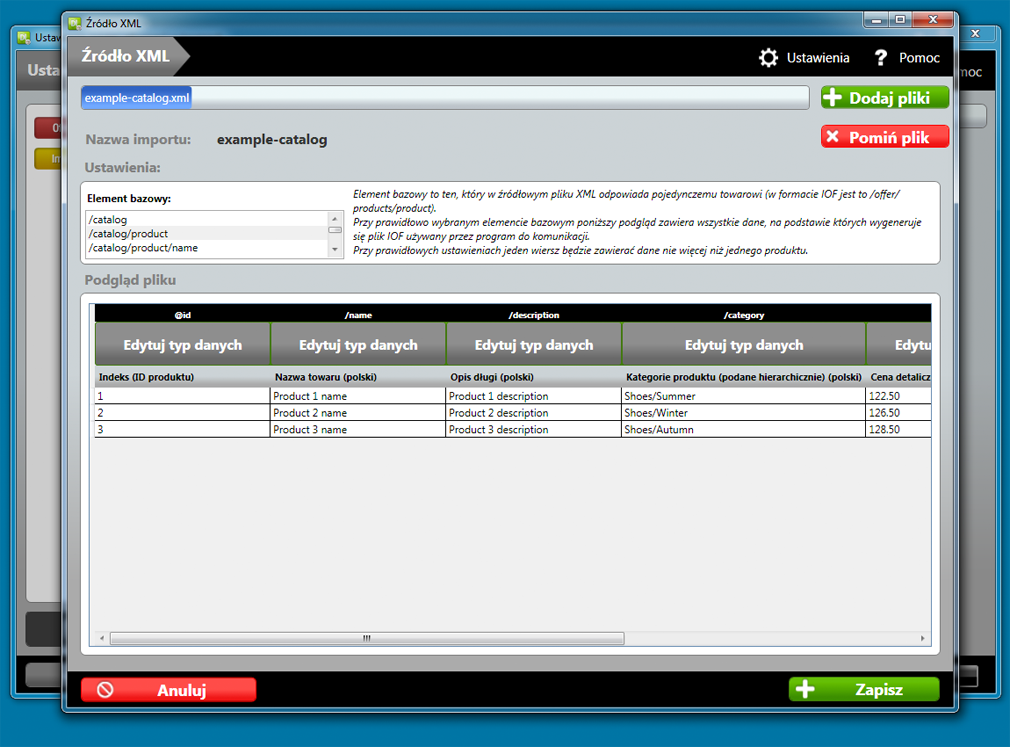The height and width of the screenshot is (747, 1010).
Task: Click Edytuj typ danych under @id column
Action: coord(182,345)
